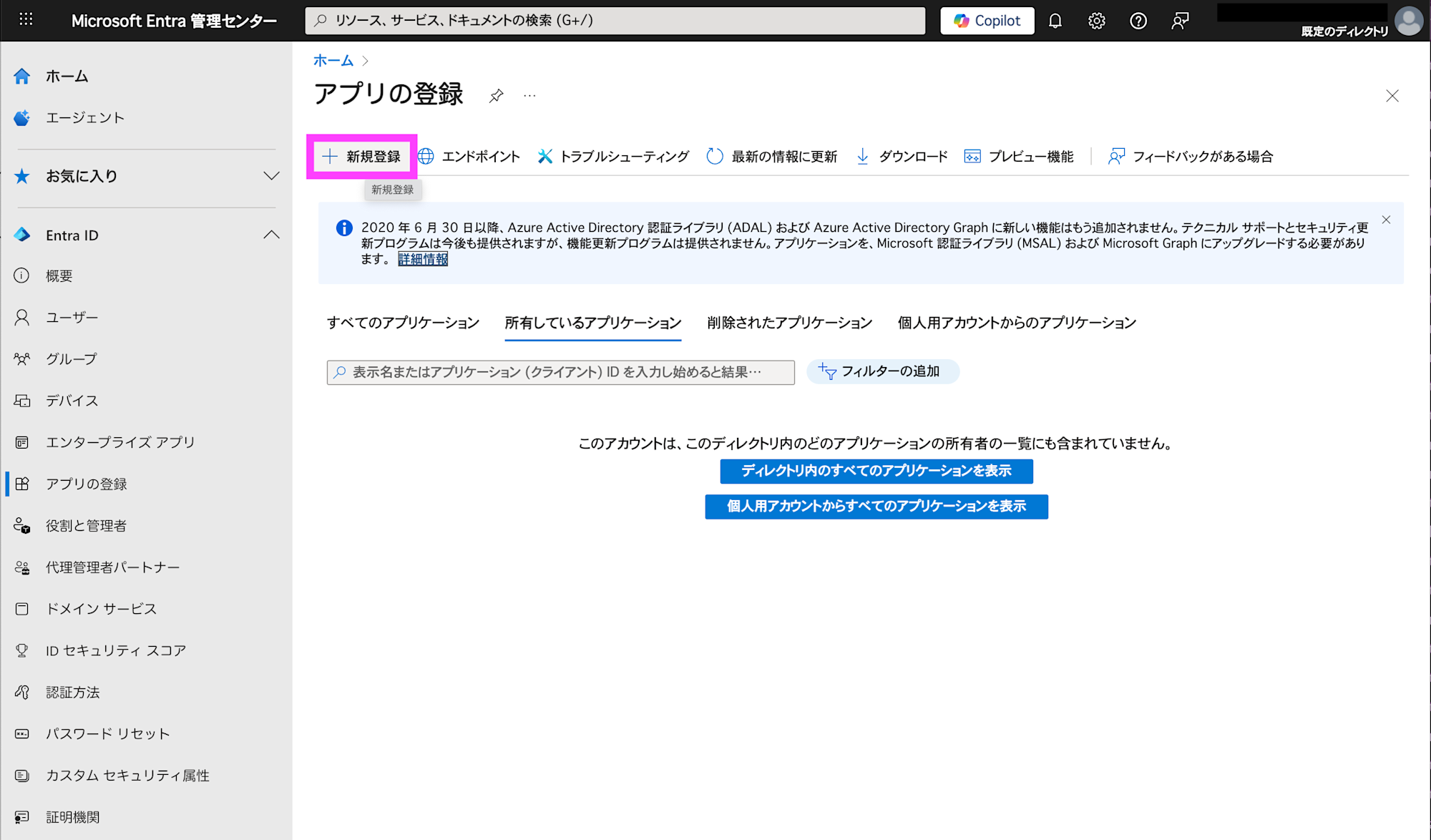Open the account avatar menu
This screenshot has width=1431, height=840.
click(1409, 21)
